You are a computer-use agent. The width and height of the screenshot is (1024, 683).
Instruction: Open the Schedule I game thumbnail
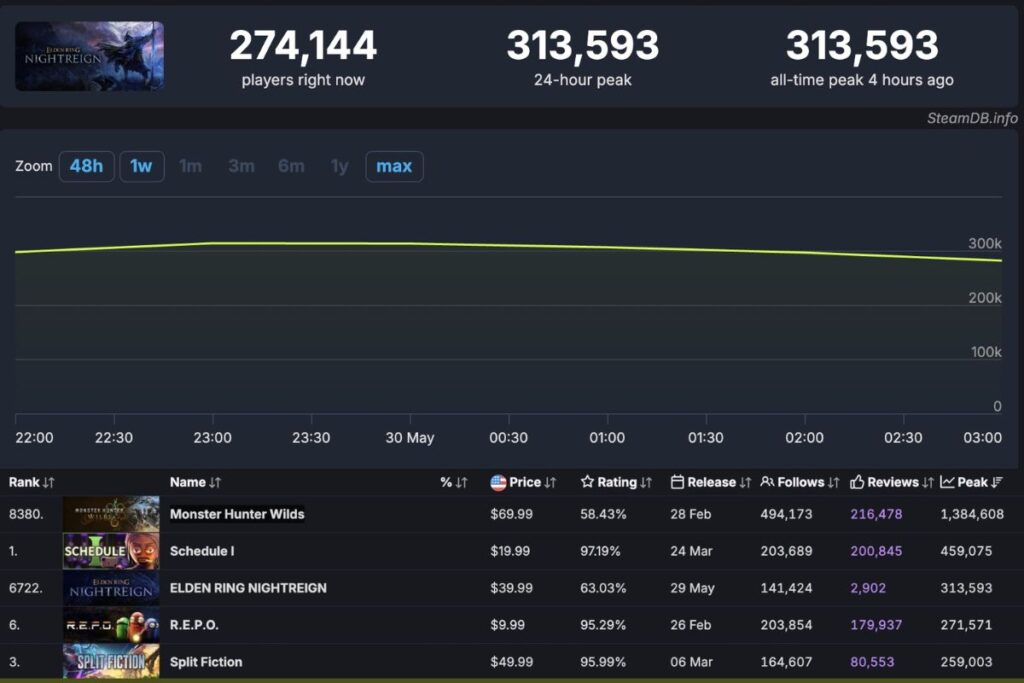tap(111, 551)
